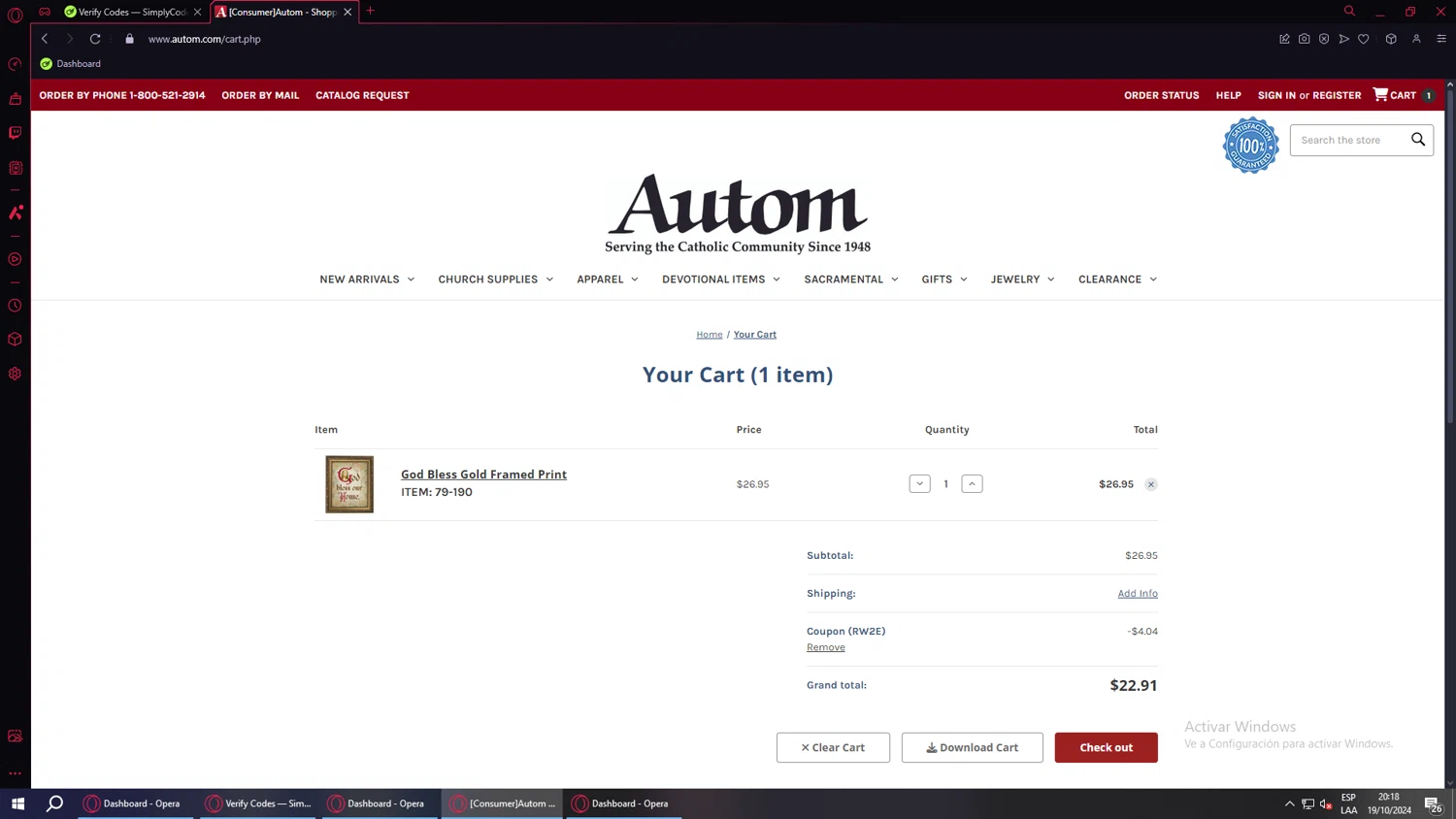The height and width of the screenshot is (819, 1456).
Task: Open the Twitch panel in the sidebar
Action: point(15,133)
